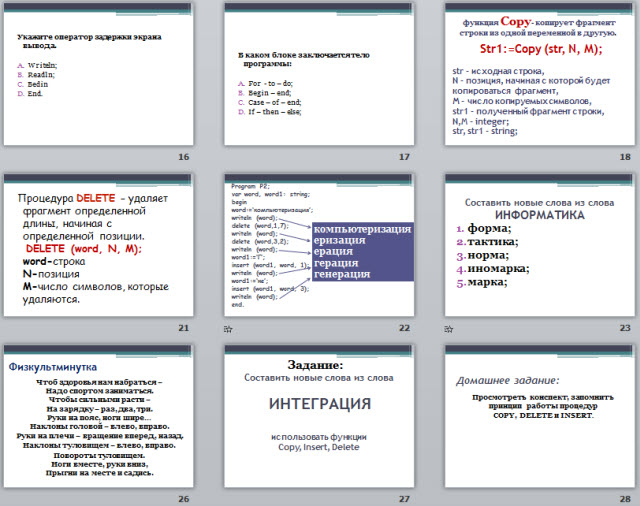640x506 pixels.
Task: Click the animation star icon under slide 22
Action: click(229, 328)
